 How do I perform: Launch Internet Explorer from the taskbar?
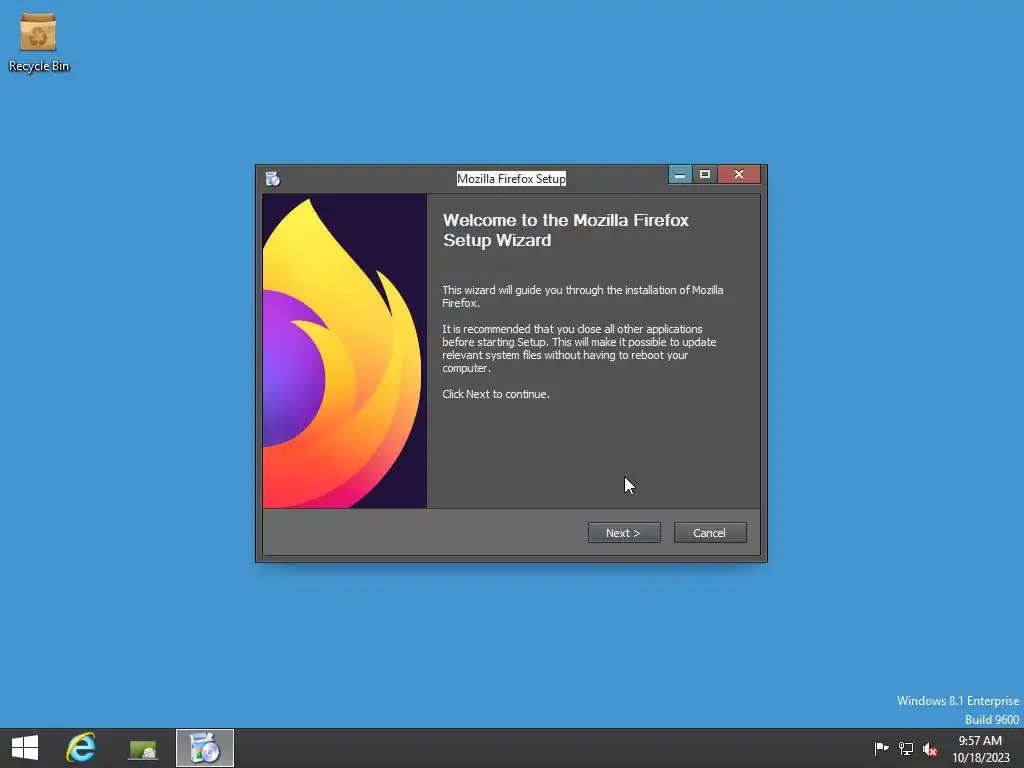(81, 748)
